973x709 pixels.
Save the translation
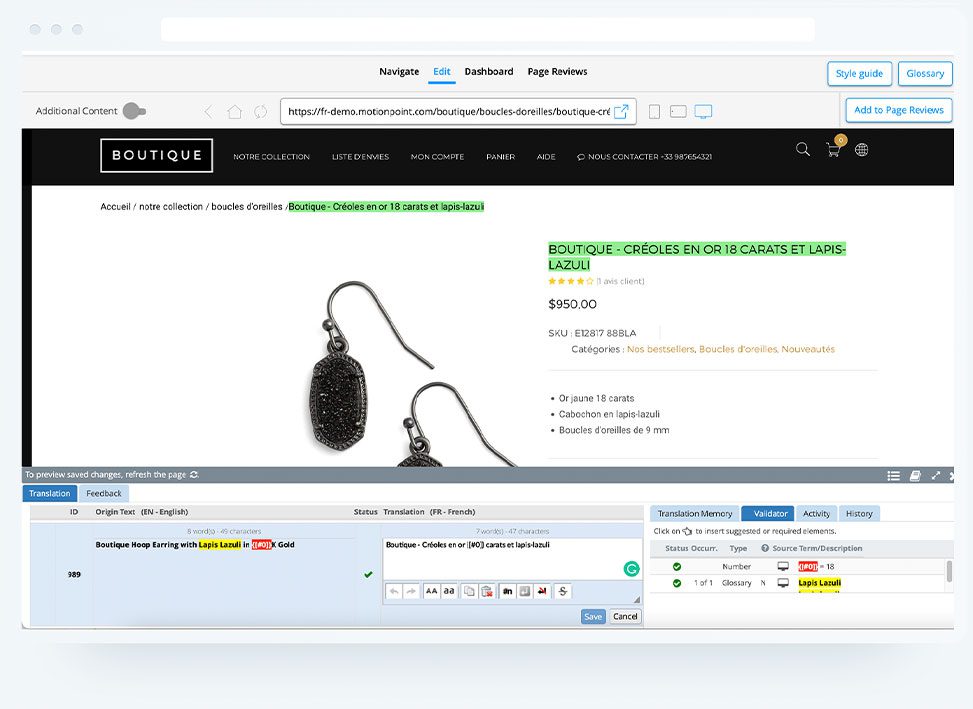(593, 617)
